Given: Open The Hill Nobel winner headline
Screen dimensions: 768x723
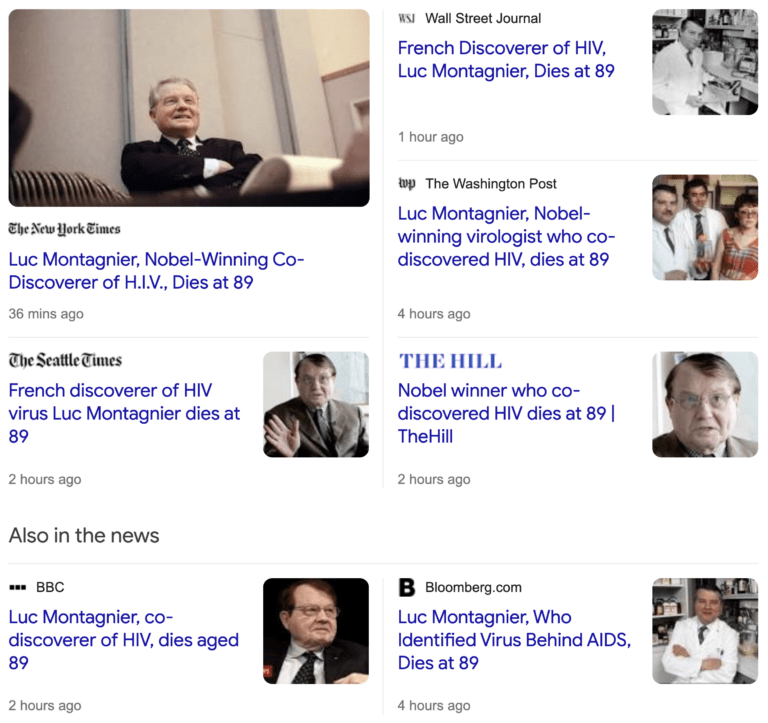Looking at the screenshot, I should pyautogui.click(x=506, y=413).
